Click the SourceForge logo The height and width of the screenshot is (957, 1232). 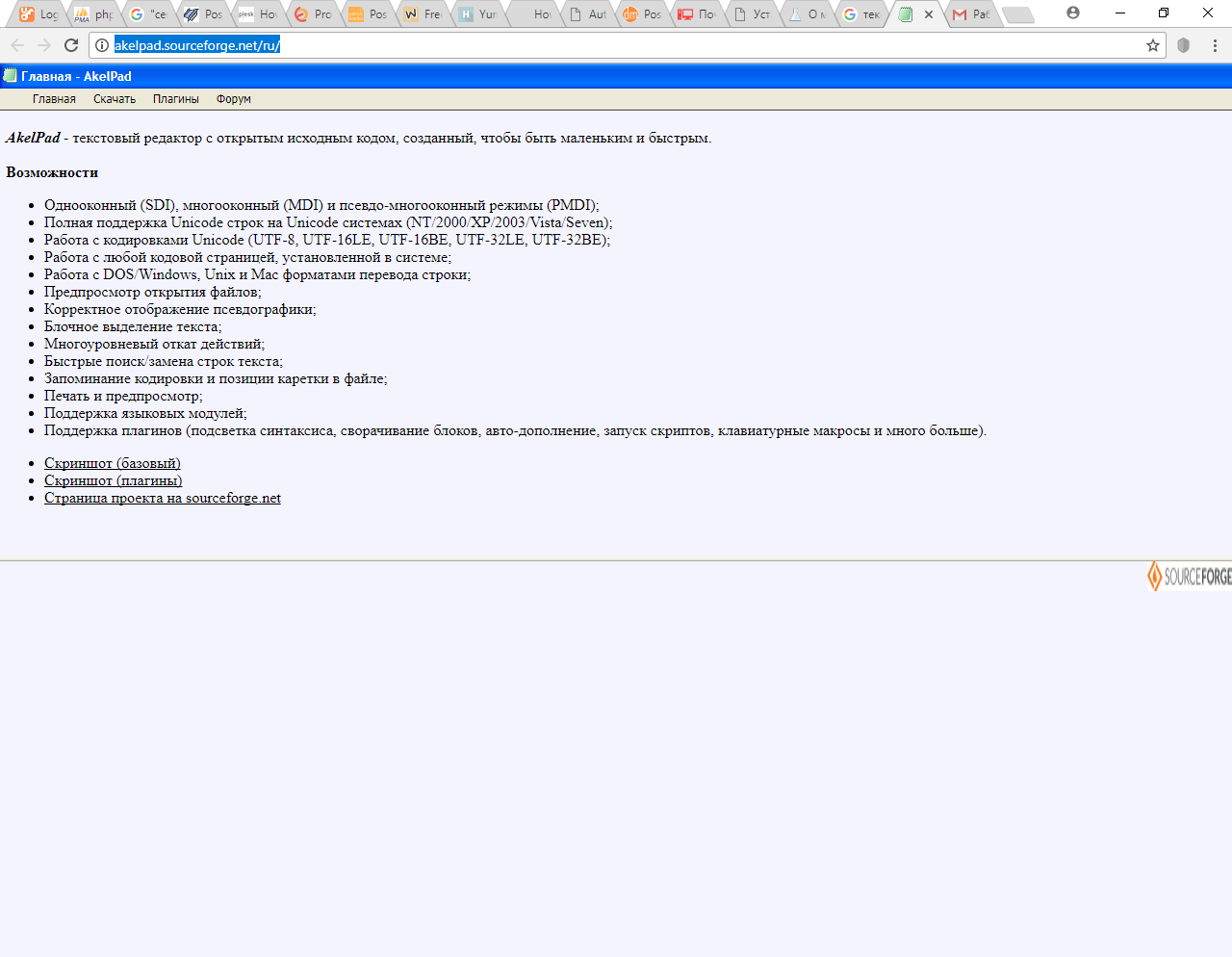[x=1189, y=576]
